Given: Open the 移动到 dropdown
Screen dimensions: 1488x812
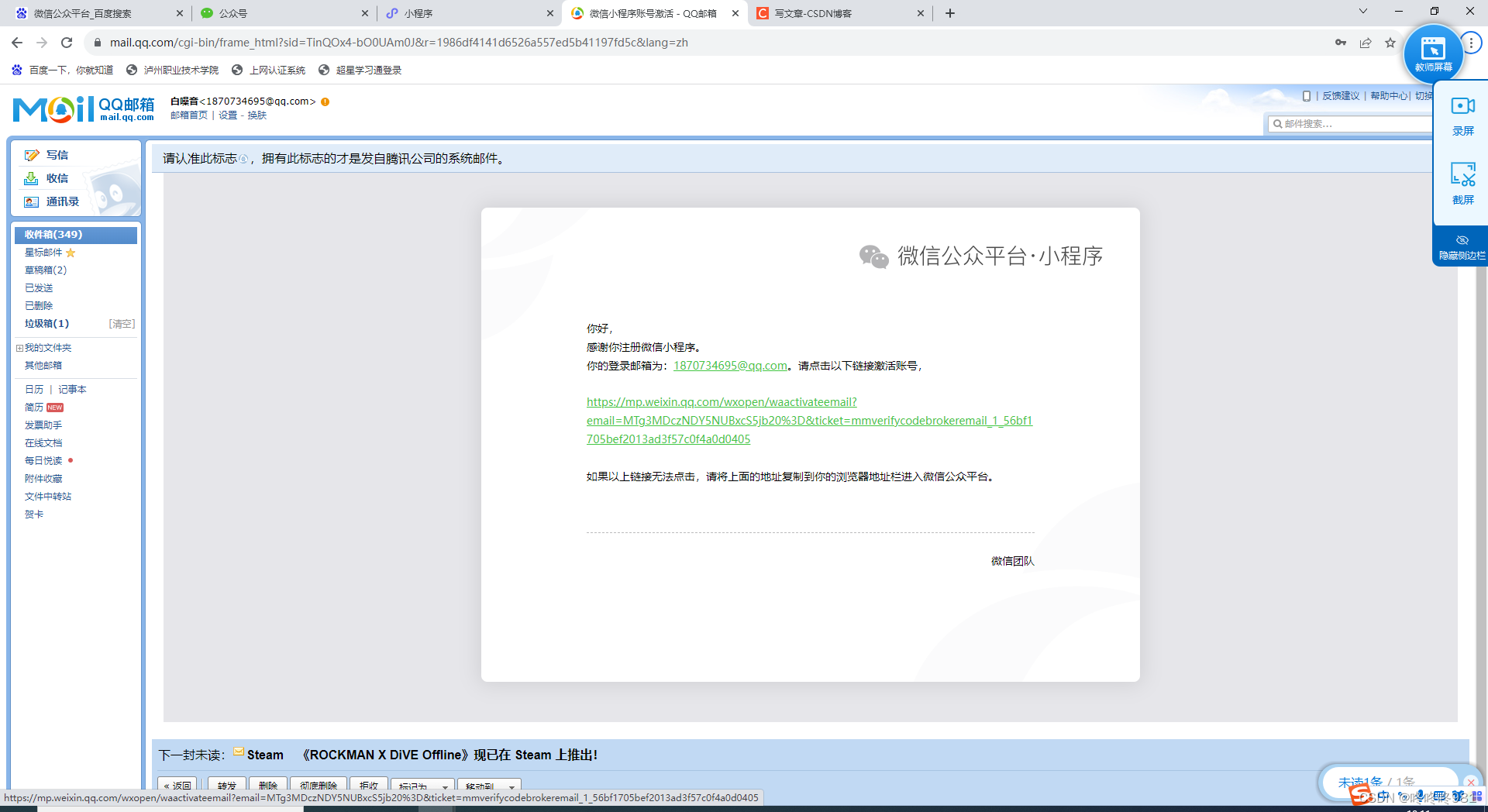Looking at the screenshot, I should (490, 785).
